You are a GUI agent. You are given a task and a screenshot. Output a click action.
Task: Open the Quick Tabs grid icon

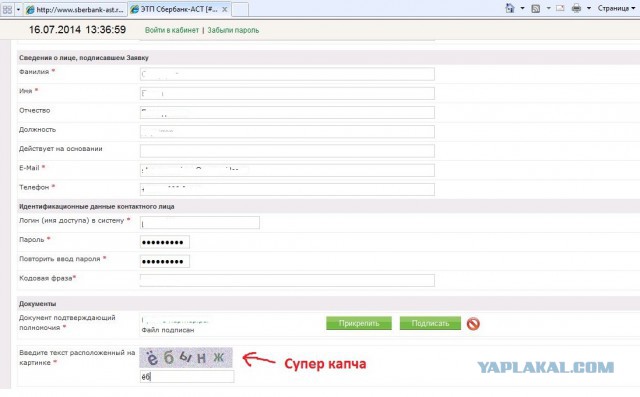[7, 9]
